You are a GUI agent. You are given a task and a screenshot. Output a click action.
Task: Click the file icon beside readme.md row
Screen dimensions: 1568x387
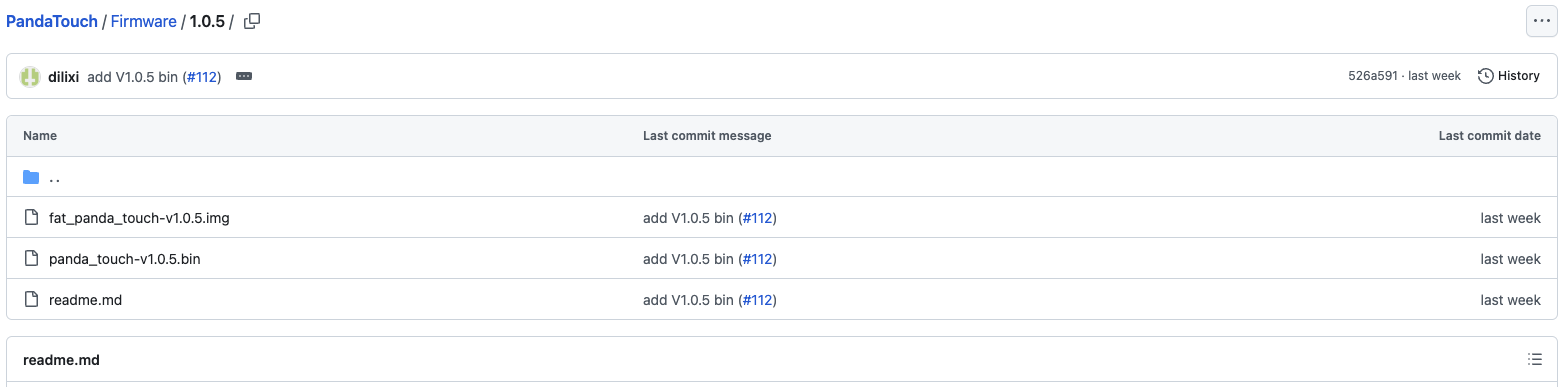coord(31,299)
